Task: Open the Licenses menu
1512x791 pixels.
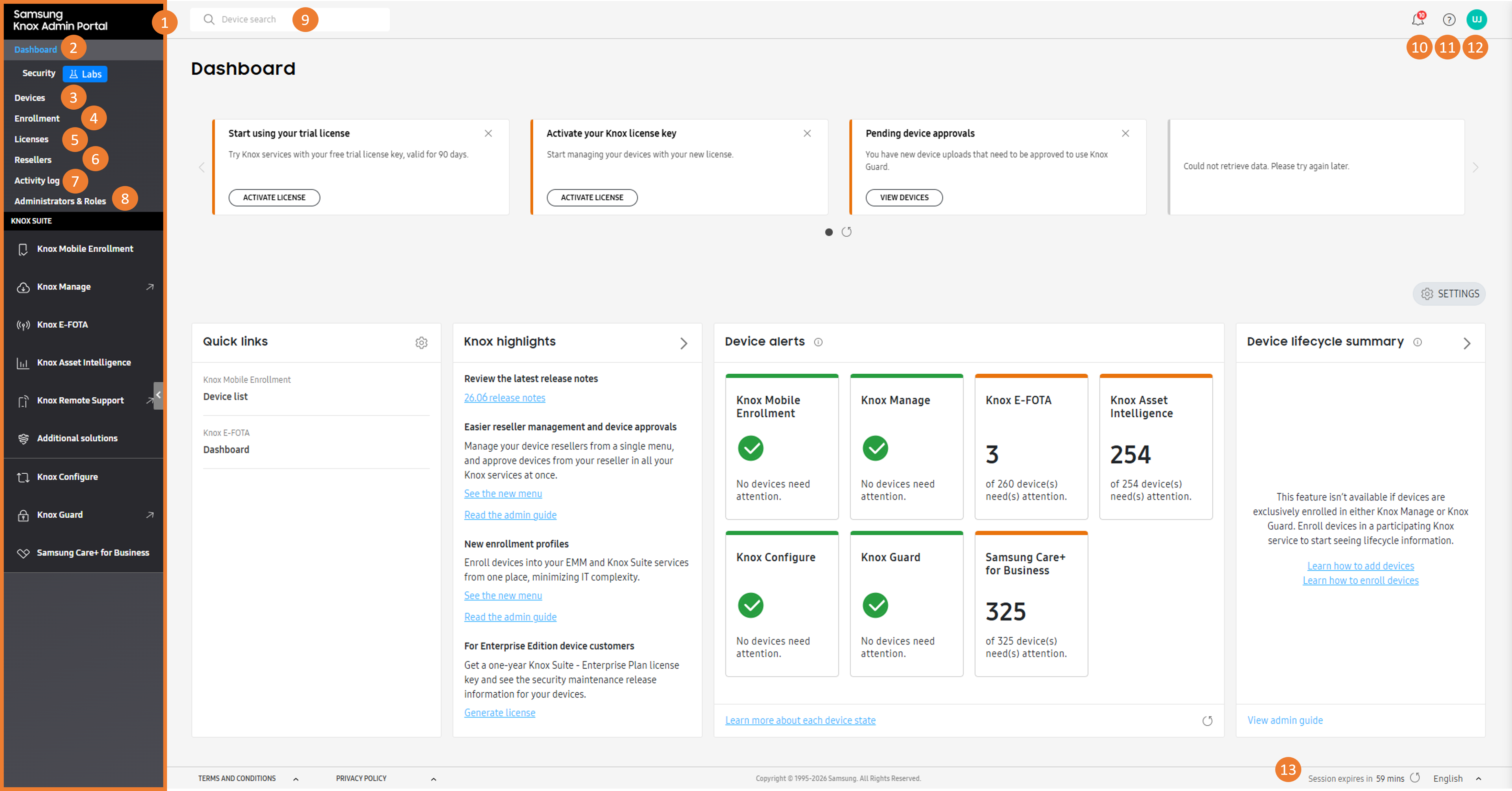Action: pyautogui.click(x=31, y=139)
